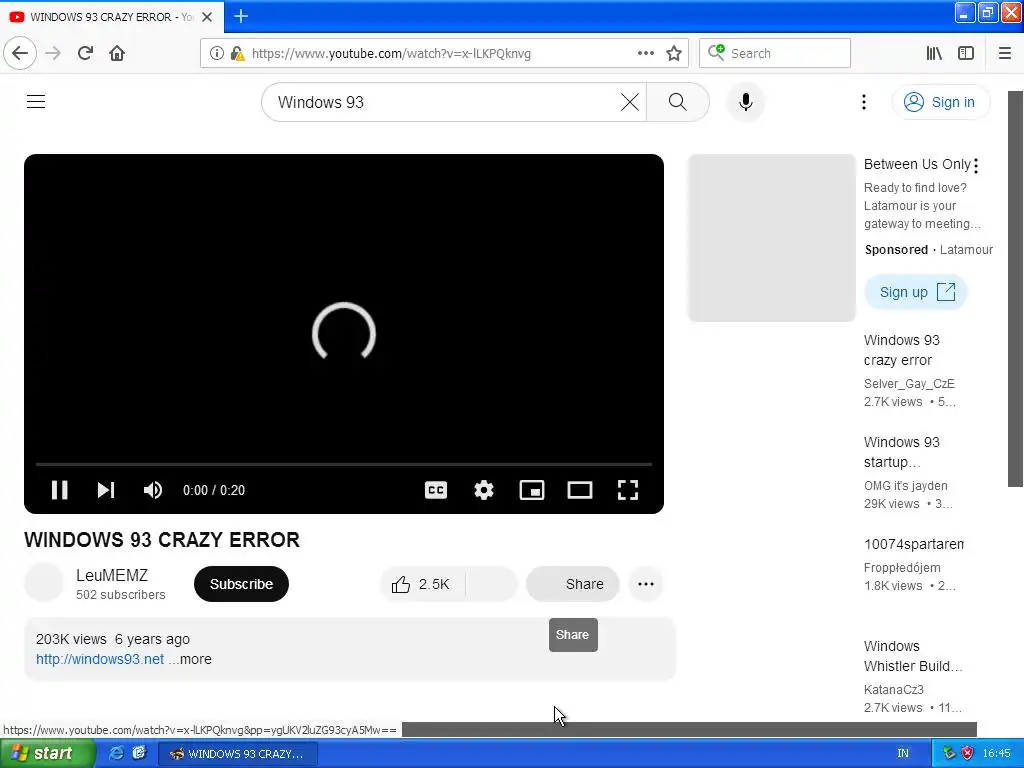Image resolution: width=1024 pixels, height=768 pixels.
Task: Click the Share button below the video
Action: 573,584
